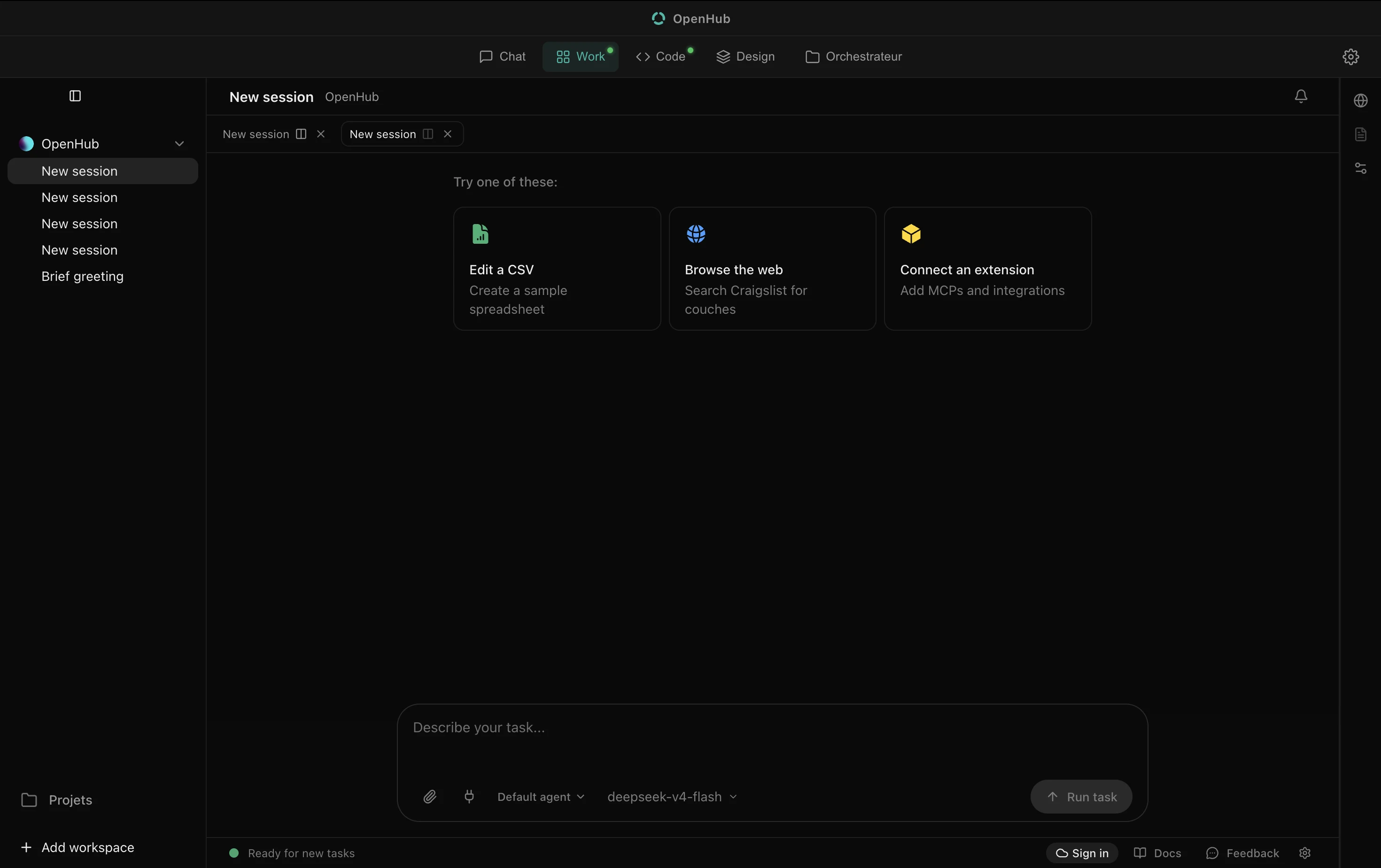This screenshot has width=1381, height=868.
Task: Click the OpenHub workspace avatar icon
Action: click(x=26, y=144)
